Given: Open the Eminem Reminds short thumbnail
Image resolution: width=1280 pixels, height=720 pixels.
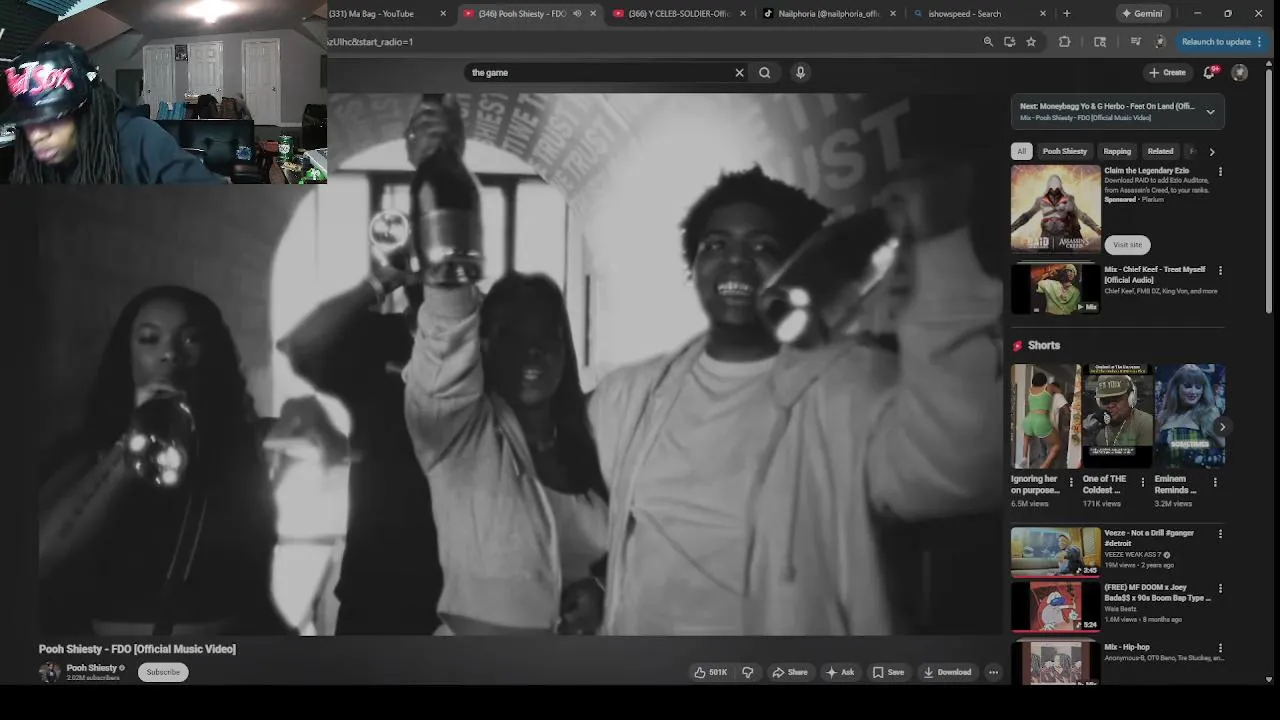Looking at the screenshot, I should pyautogui.click(x=1190, y=416).
